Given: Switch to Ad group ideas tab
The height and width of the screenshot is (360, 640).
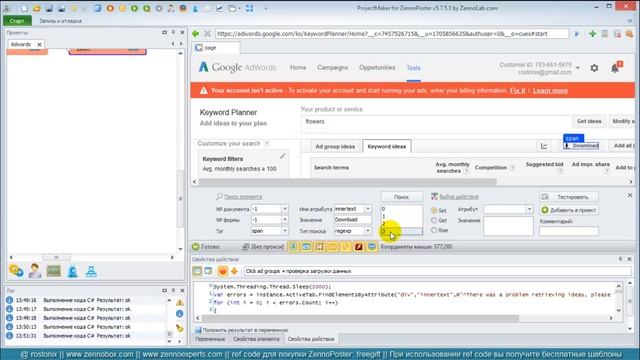Looking at the screenshot, I should (x=335, y=146).
